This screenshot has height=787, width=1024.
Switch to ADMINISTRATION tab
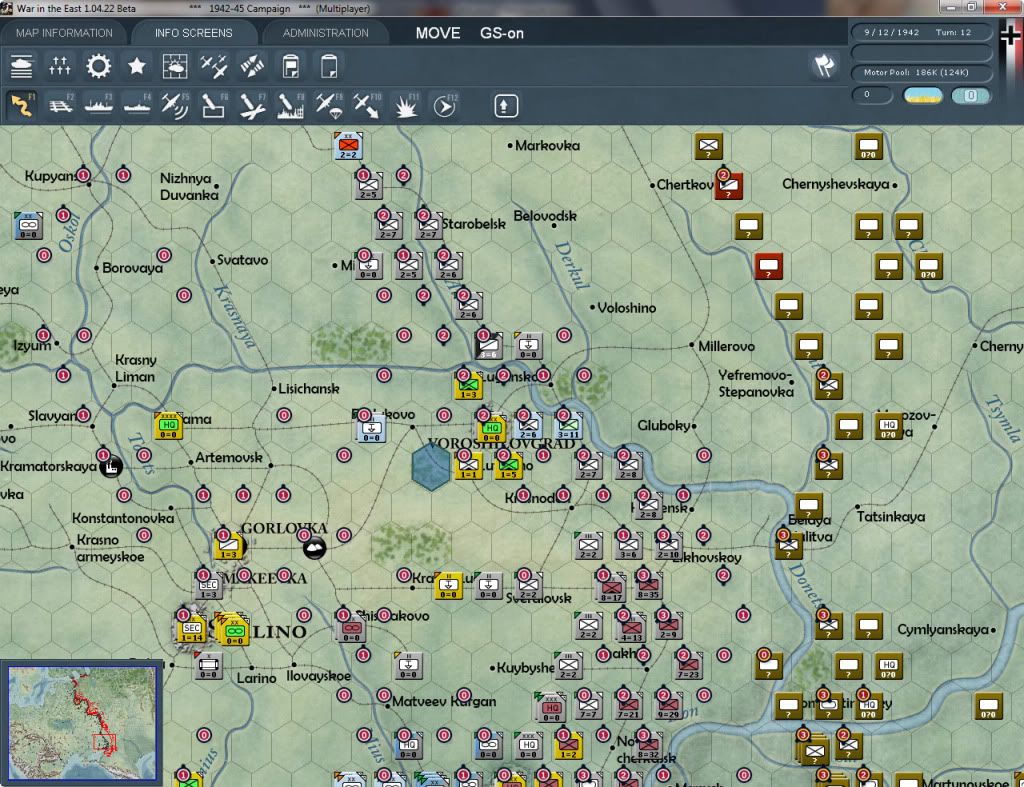tap(325, 33)
